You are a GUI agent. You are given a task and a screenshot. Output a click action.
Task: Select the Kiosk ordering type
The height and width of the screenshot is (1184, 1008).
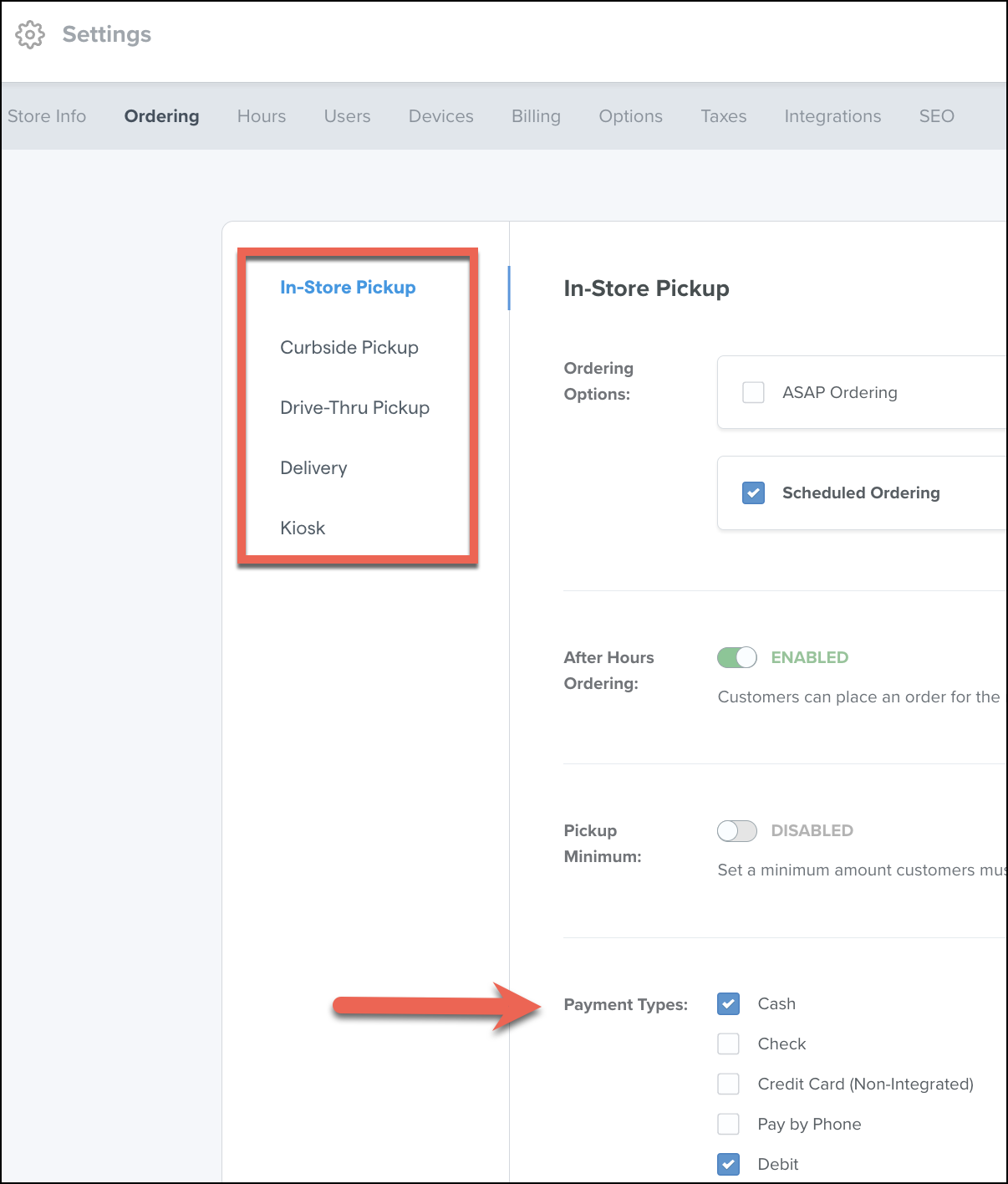tap(303, 528)
